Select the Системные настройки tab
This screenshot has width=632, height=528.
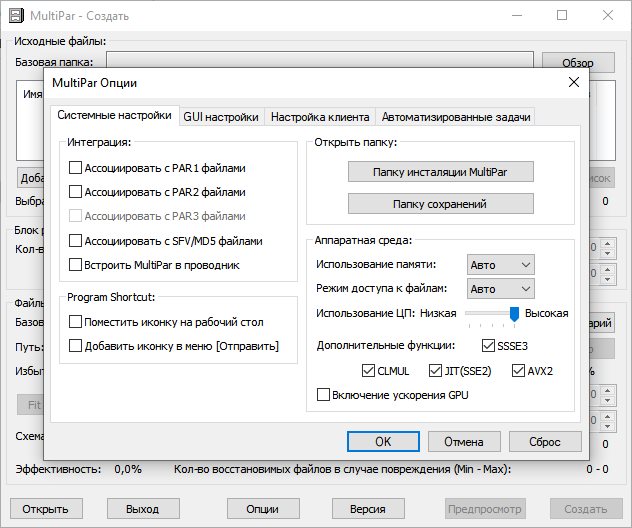pos(114,115)
